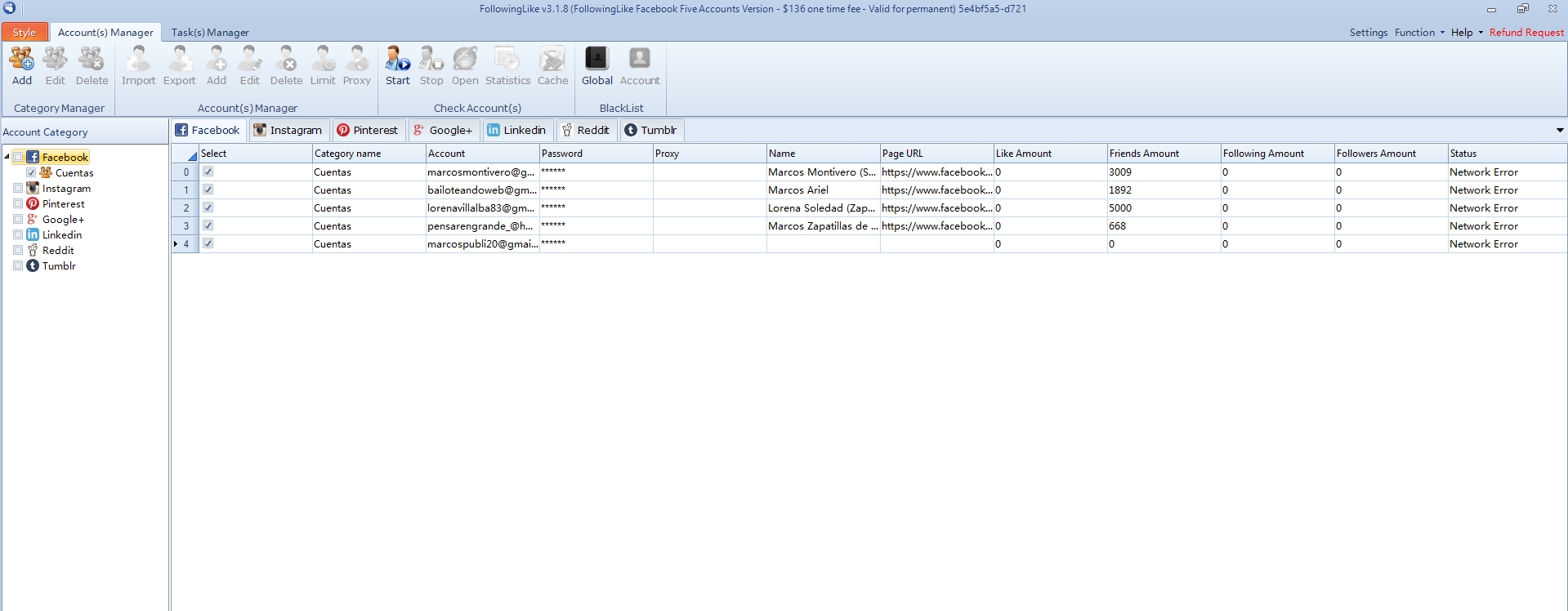
Task: Click the Proxy icon in the ribbon
Action: click(356, 65)
